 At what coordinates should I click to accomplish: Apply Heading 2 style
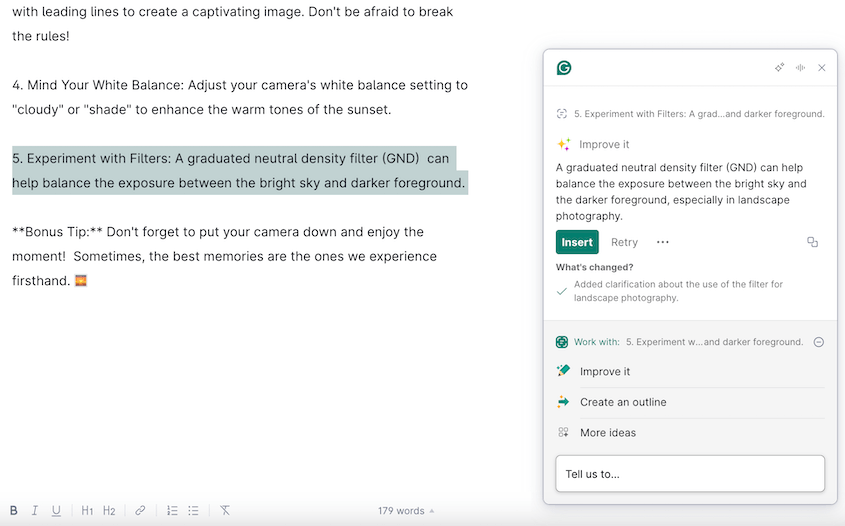109,510
